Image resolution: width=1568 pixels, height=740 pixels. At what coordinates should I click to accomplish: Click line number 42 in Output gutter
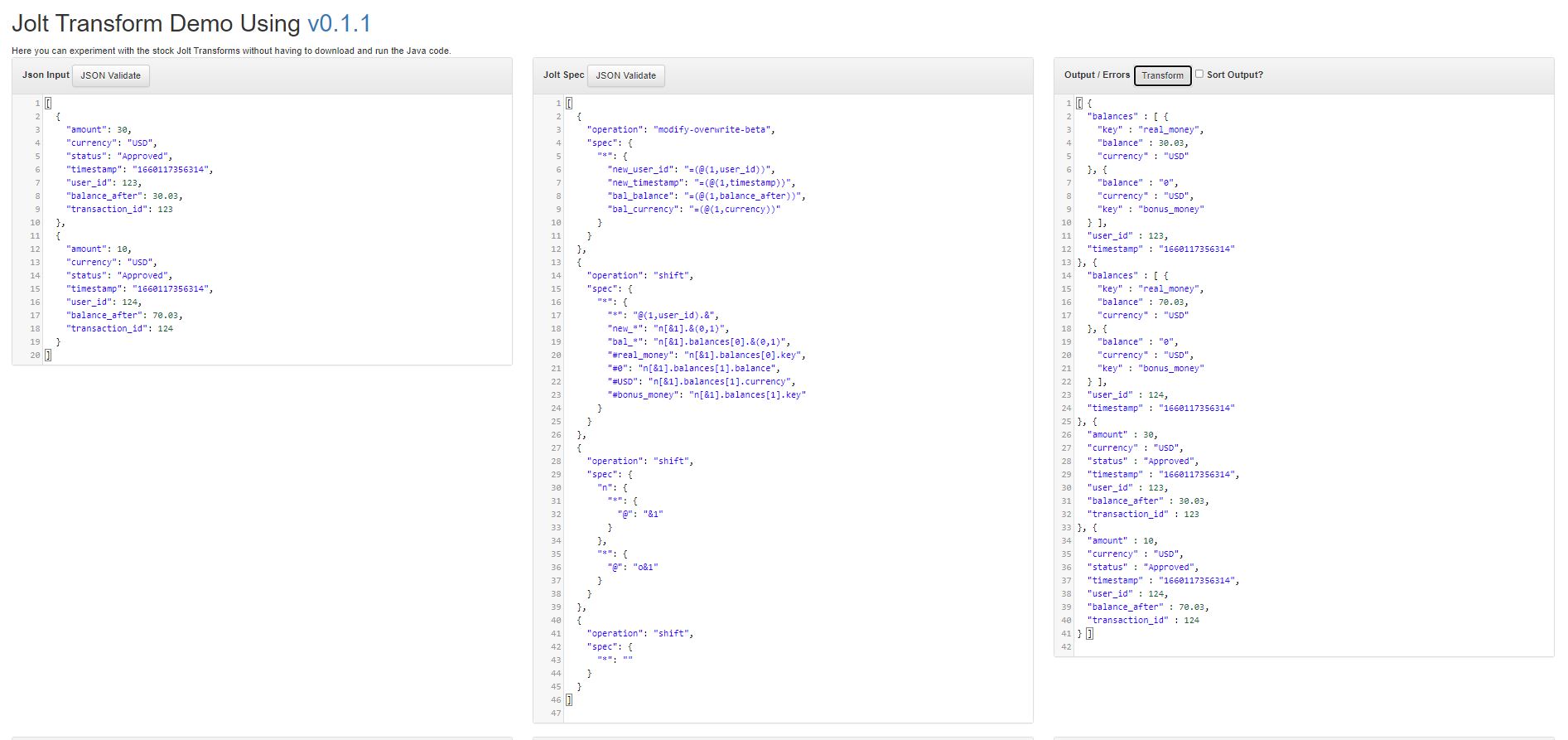pyautogui.click(x=1066, y=646)
